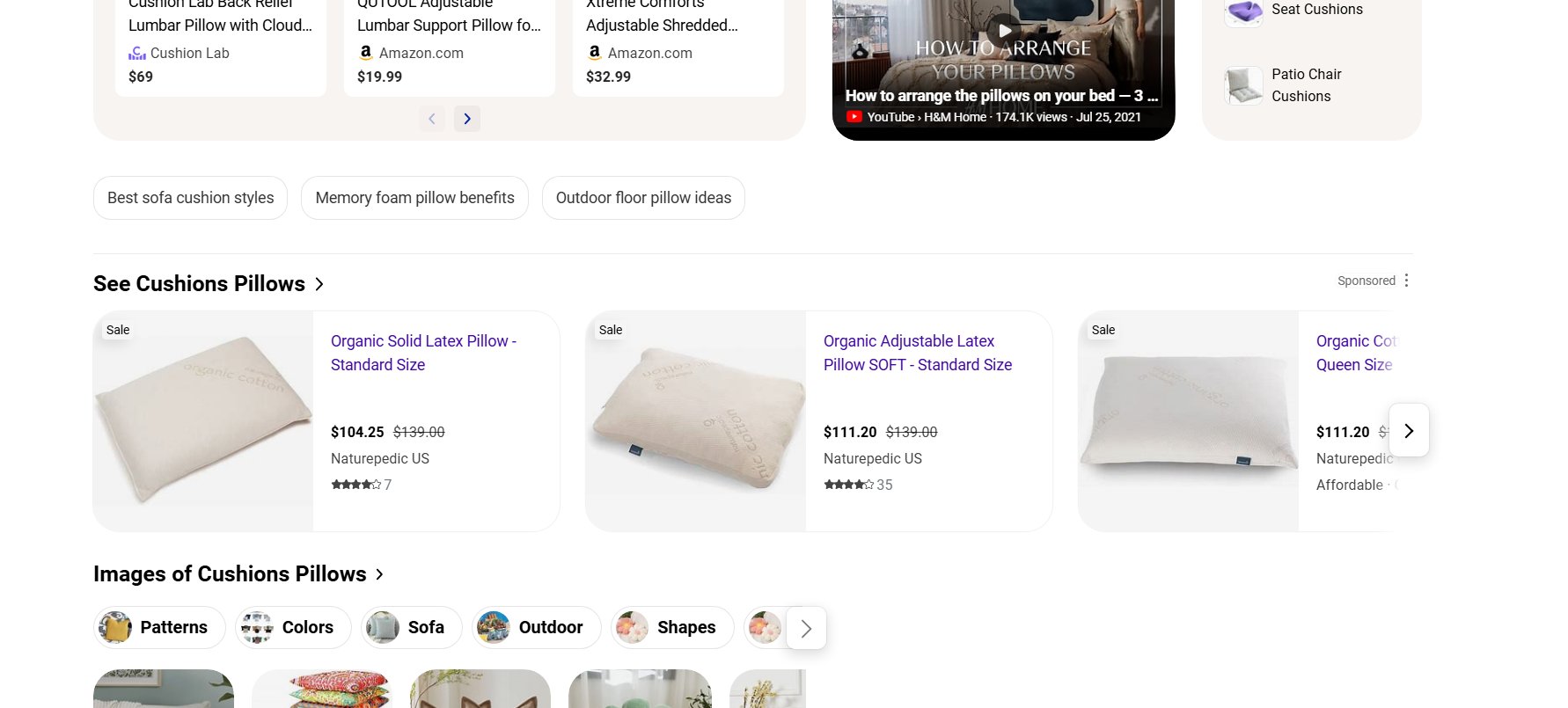Filter images by Outdoor

coord(536,627)
